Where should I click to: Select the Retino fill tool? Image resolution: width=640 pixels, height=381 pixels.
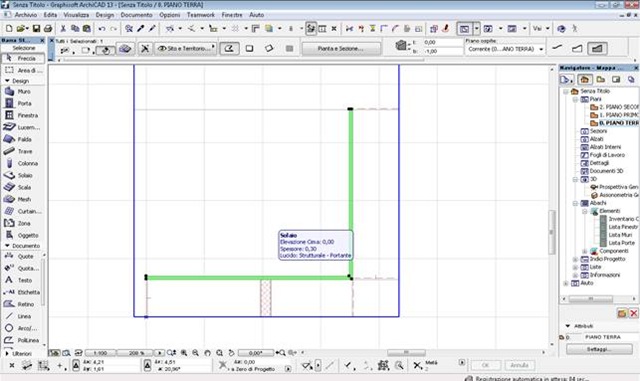click(x=21, y=304)
